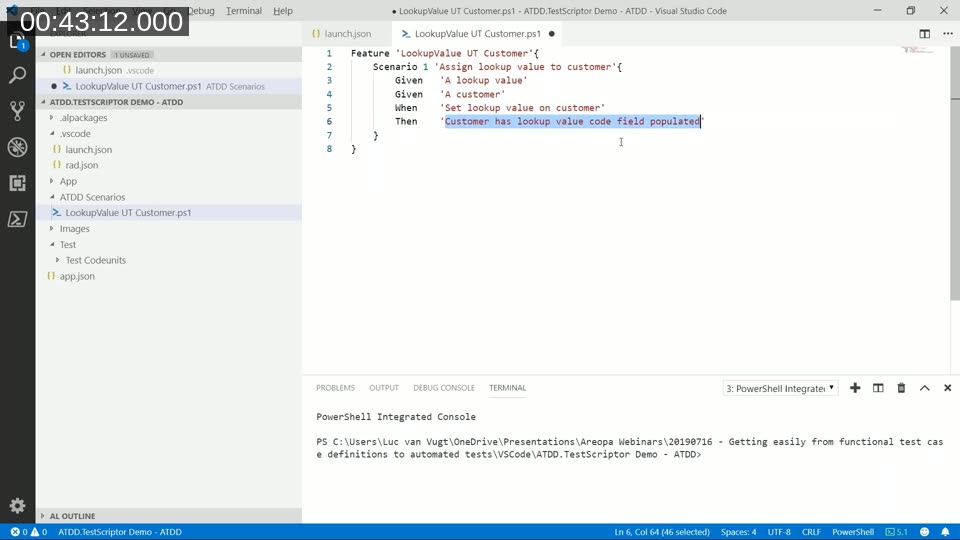Image resolution: width=960 pixels, height=540 pixels.
Task: Split the terminal pane
Action: coord(878,388)
